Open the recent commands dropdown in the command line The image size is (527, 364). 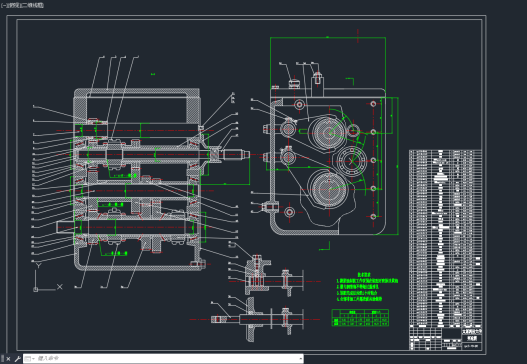point(30,359)
